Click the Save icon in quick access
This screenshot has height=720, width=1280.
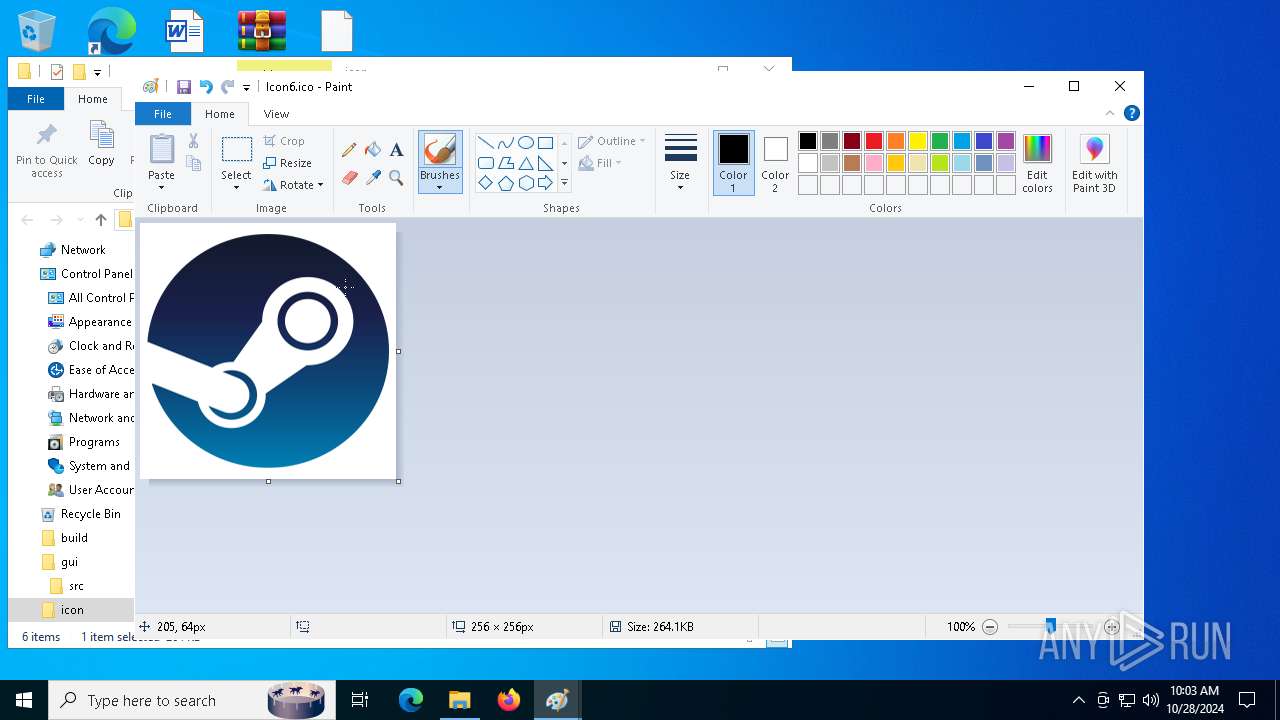click(184, 87)
